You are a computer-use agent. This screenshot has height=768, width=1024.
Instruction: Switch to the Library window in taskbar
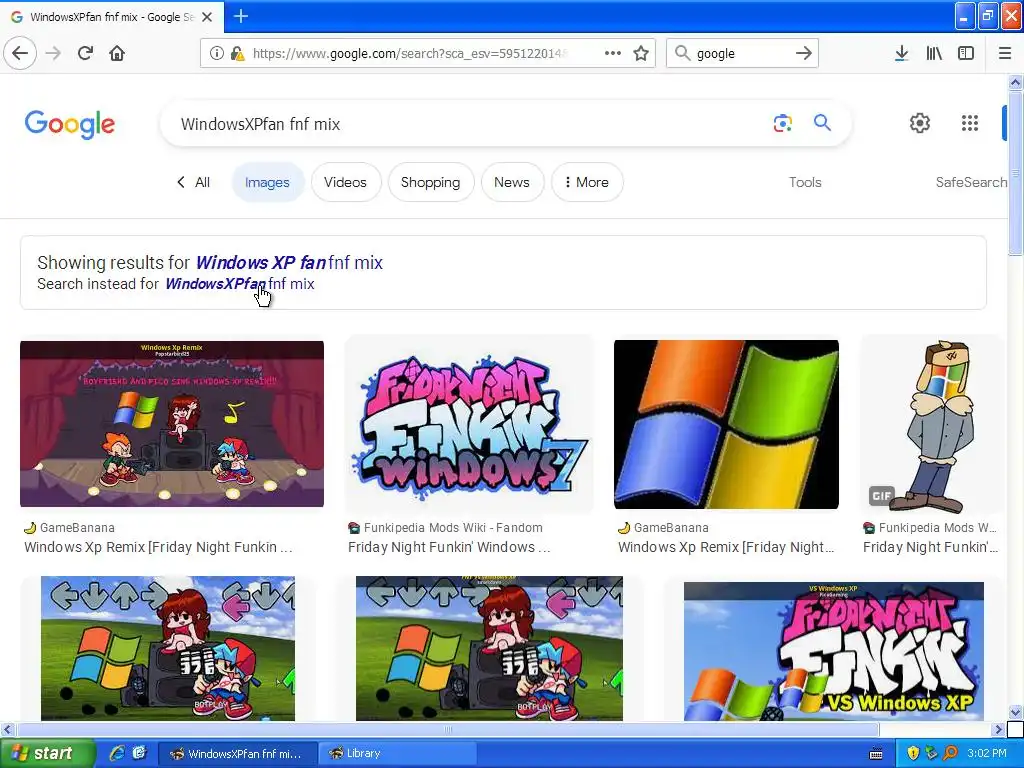point(400,754)
